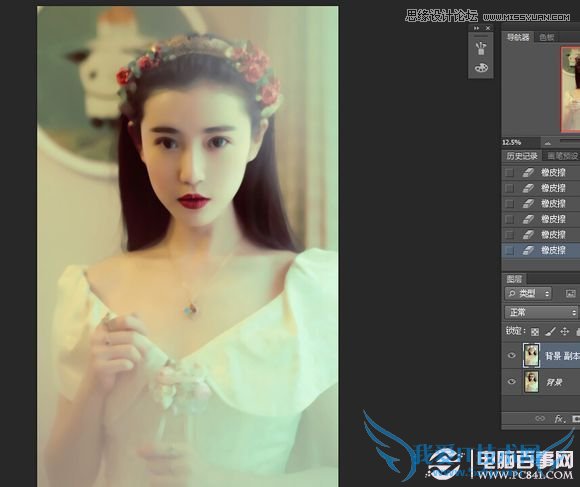The image size is (580, 487).
Task: Tick the history source box of topmost 橡皮擦
Action: coord(510,173)
